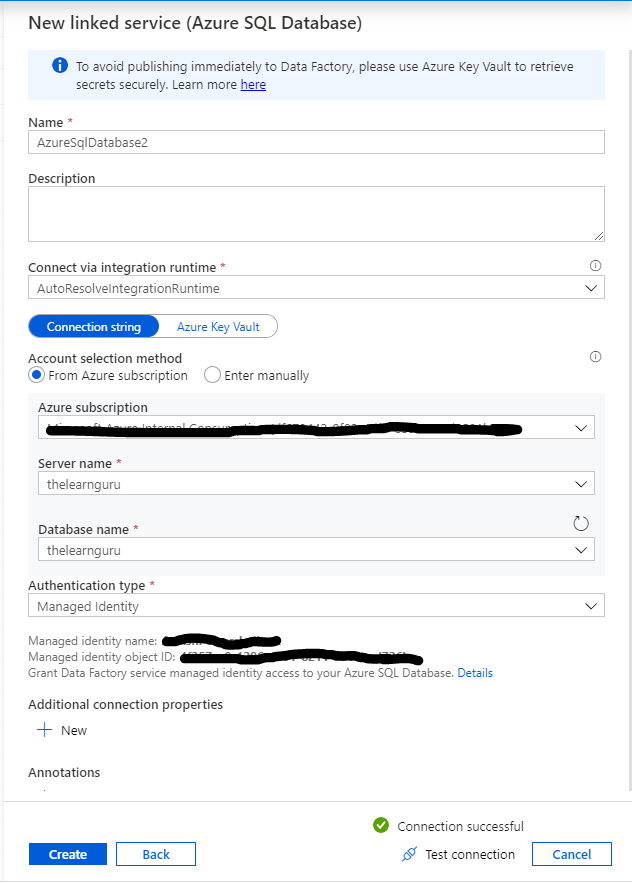
Task: Click the Cancel button
Action: pos(571,854)
